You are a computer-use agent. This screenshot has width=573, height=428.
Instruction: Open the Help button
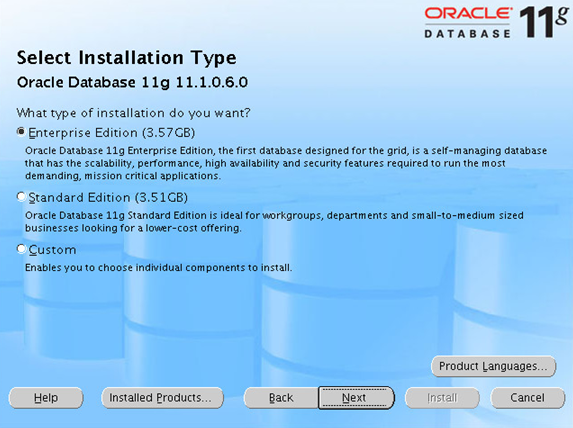coord(46,398)
